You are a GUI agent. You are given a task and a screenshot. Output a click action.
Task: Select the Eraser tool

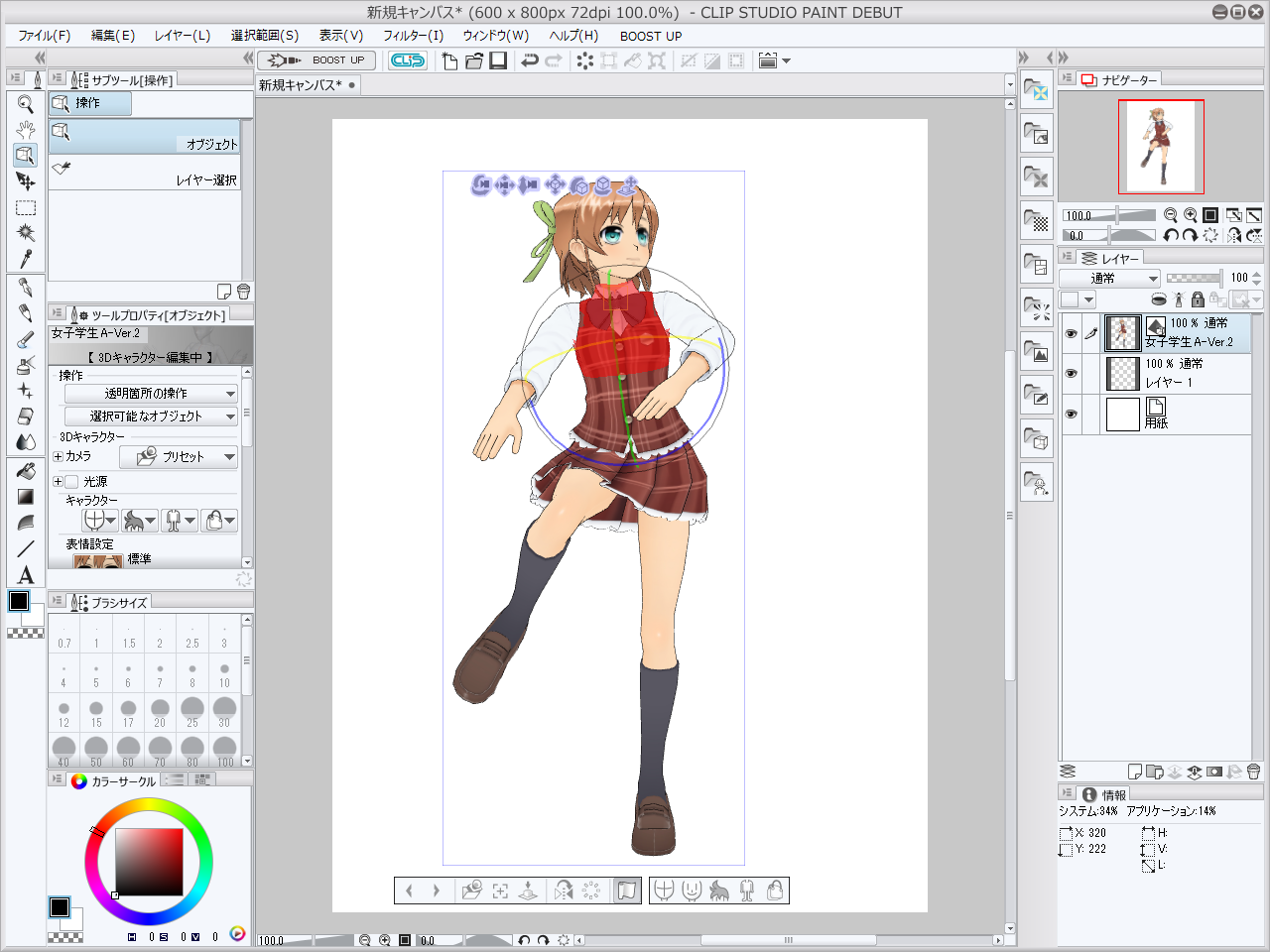pos(26,416)
